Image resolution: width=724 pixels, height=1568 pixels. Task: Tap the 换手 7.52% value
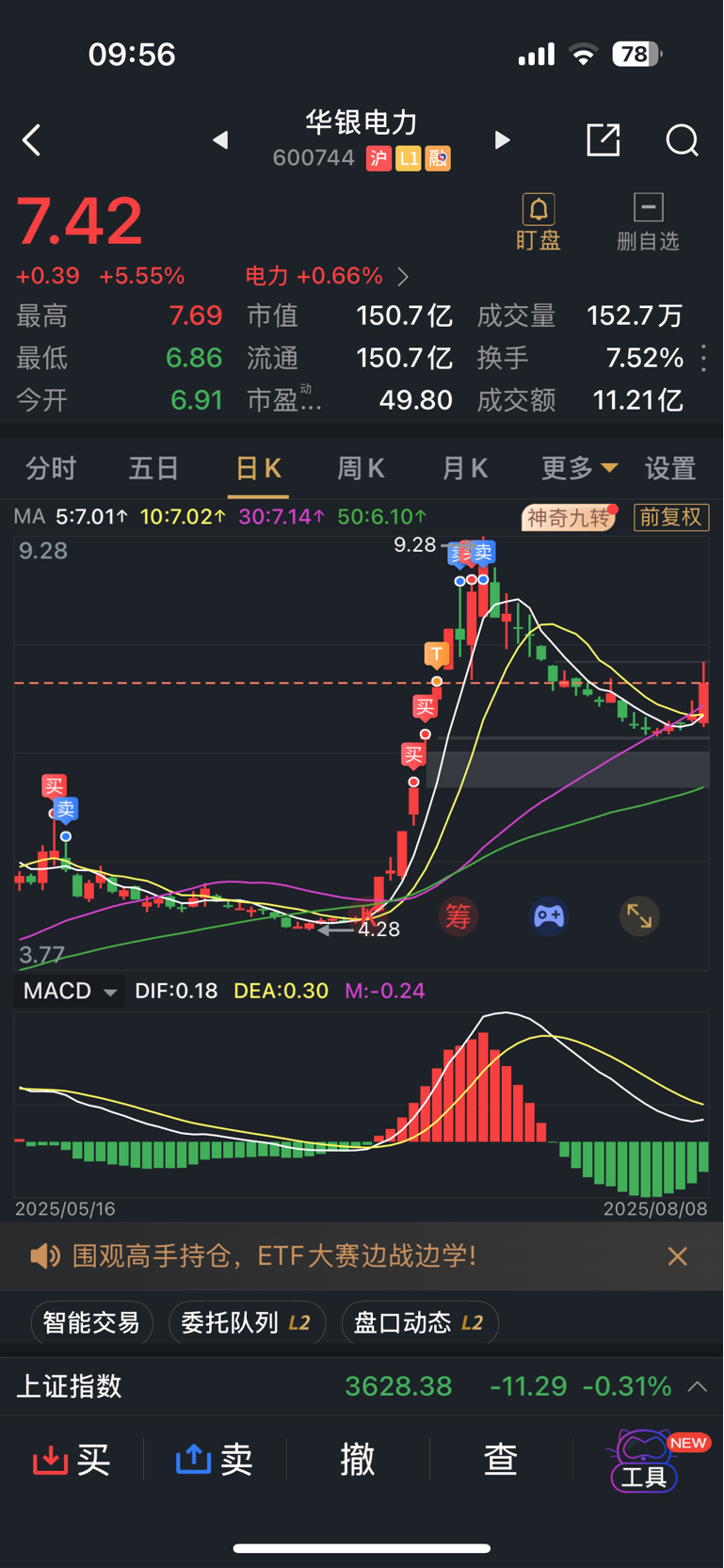pos(644,358)
